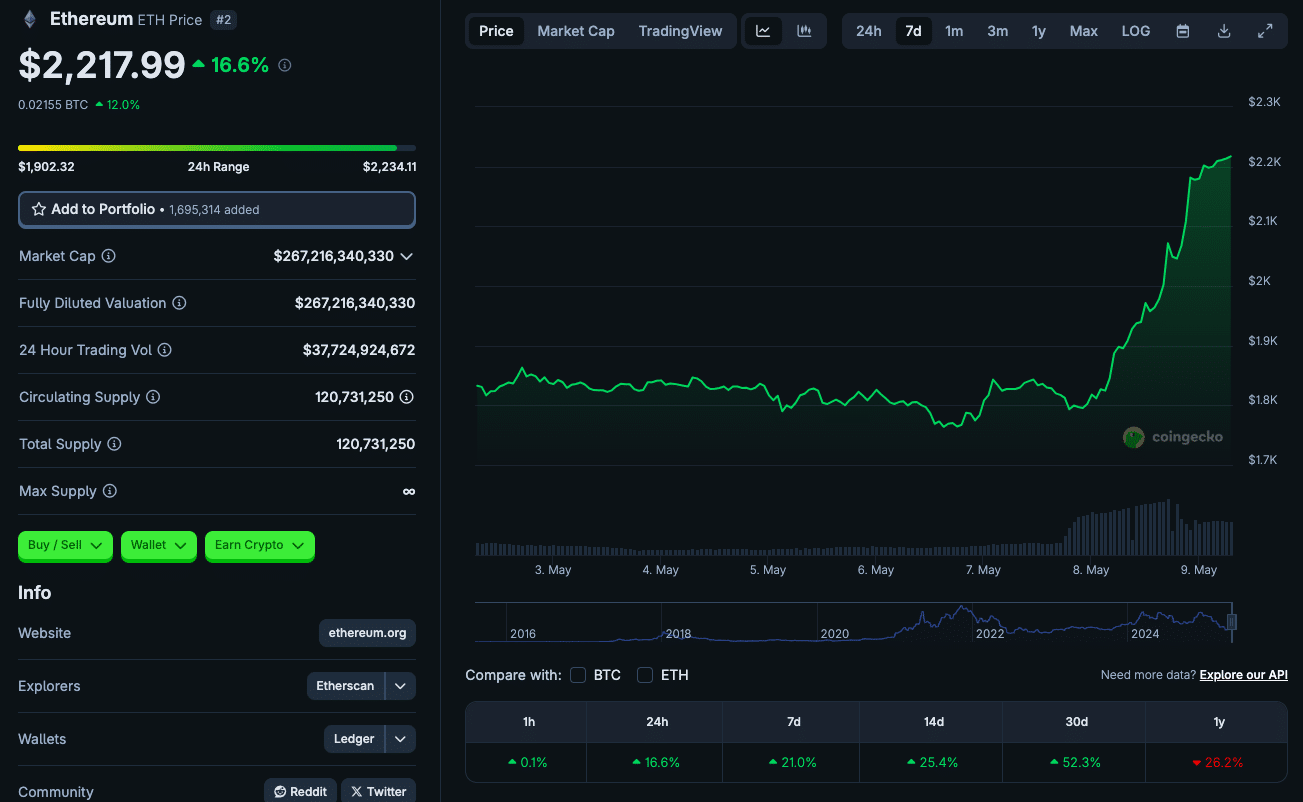The width and height of the screenshot is (1303, 802).
Task: Open the Buy / Sell dropdown
Action: coord(65,545)
